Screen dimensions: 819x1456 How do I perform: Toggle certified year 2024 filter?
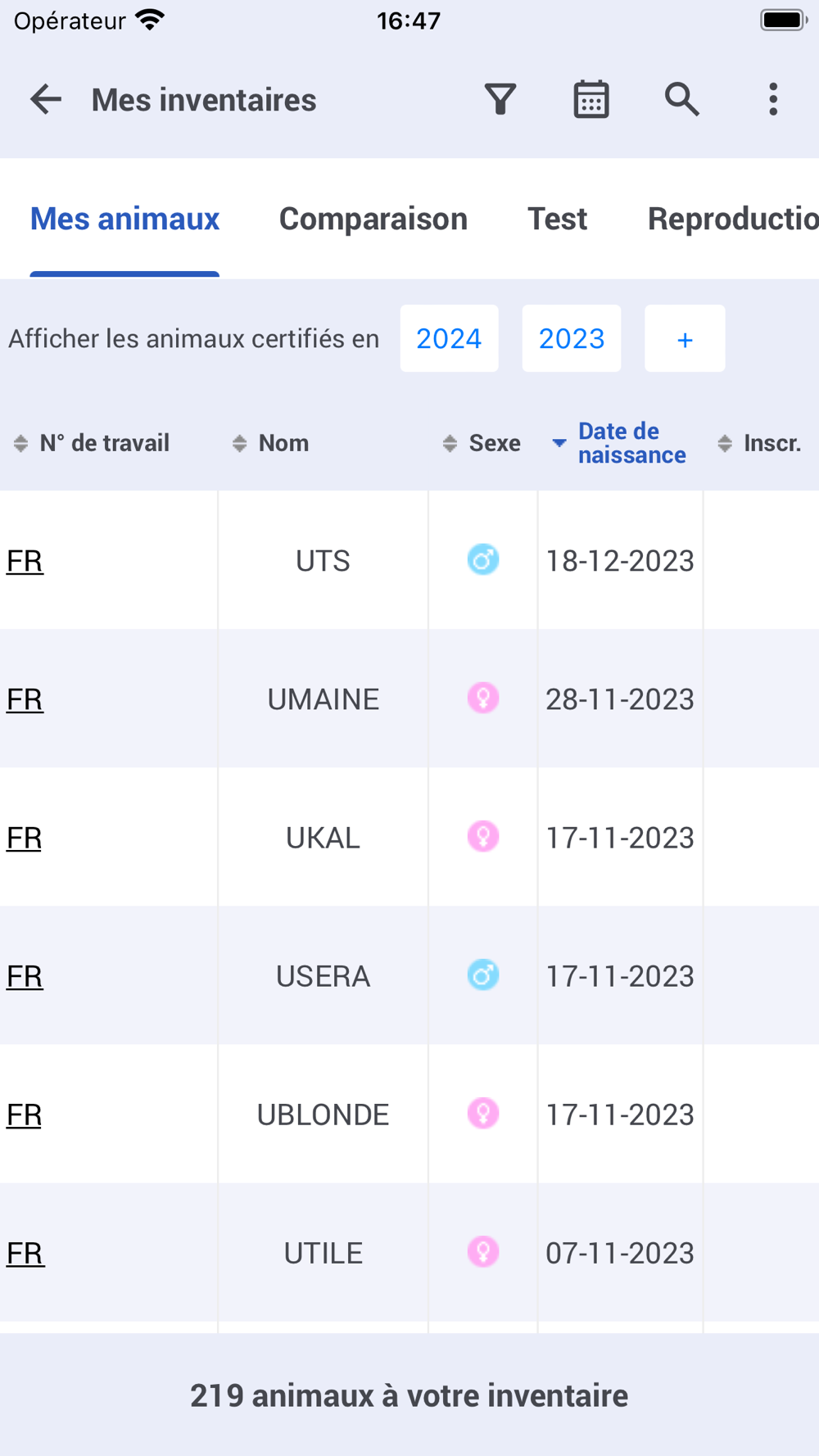click(x=449, y=338)
